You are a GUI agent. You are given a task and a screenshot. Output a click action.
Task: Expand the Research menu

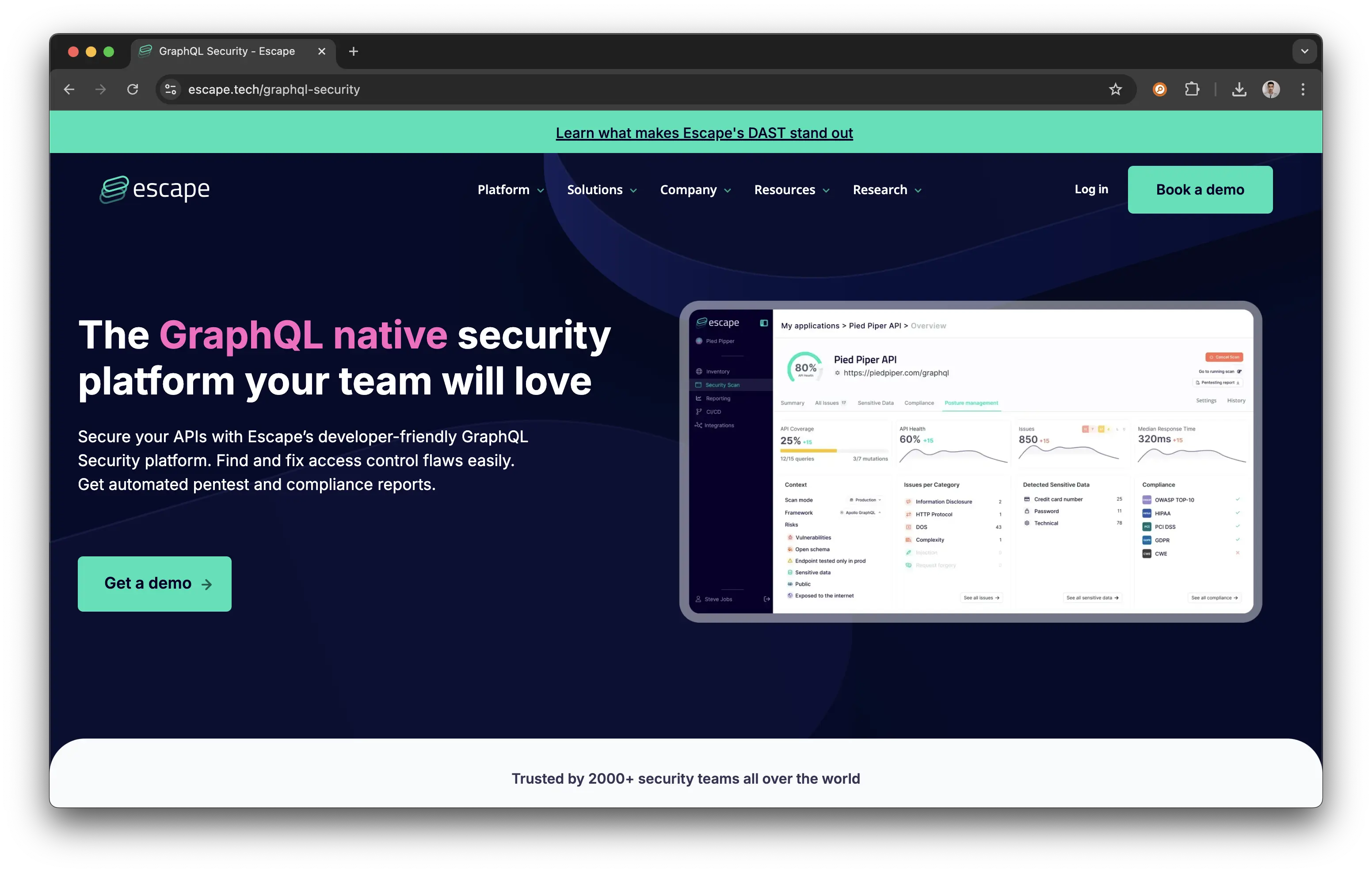pos(887,190)
